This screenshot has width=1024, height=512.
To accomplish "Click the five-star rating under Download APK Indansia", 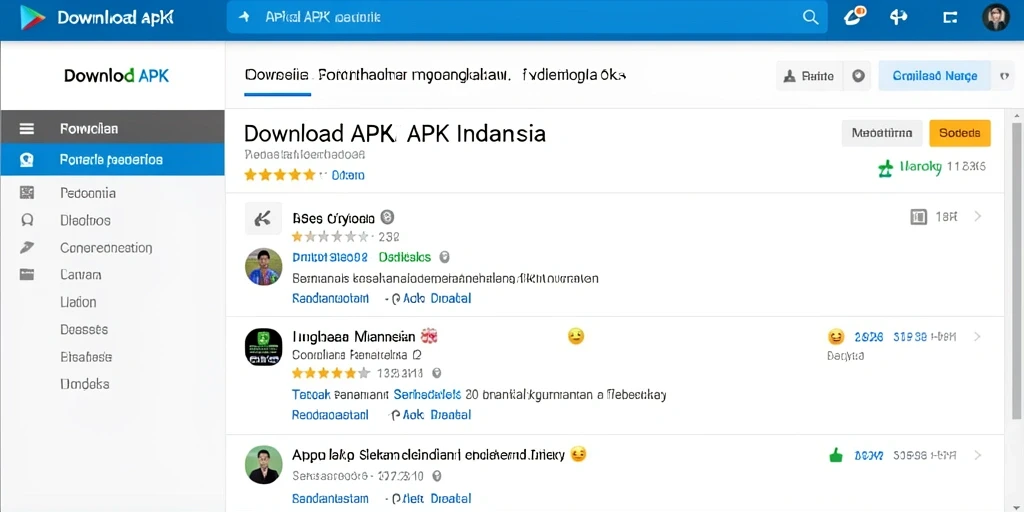I will tap(280, 174).
